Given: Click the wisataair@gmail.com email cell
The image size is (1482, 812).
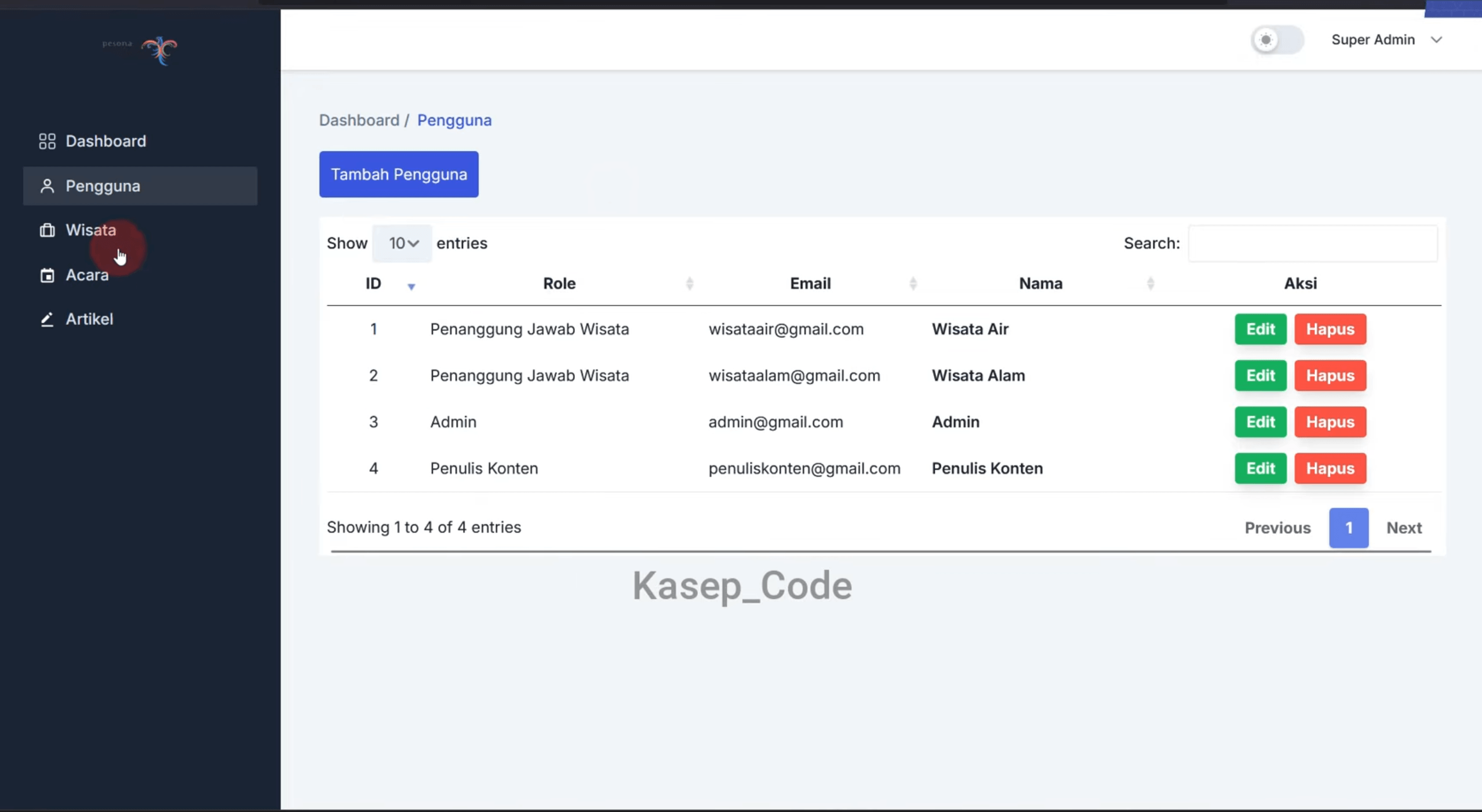Looking at the screenshot, I should (x=786, y=329).
